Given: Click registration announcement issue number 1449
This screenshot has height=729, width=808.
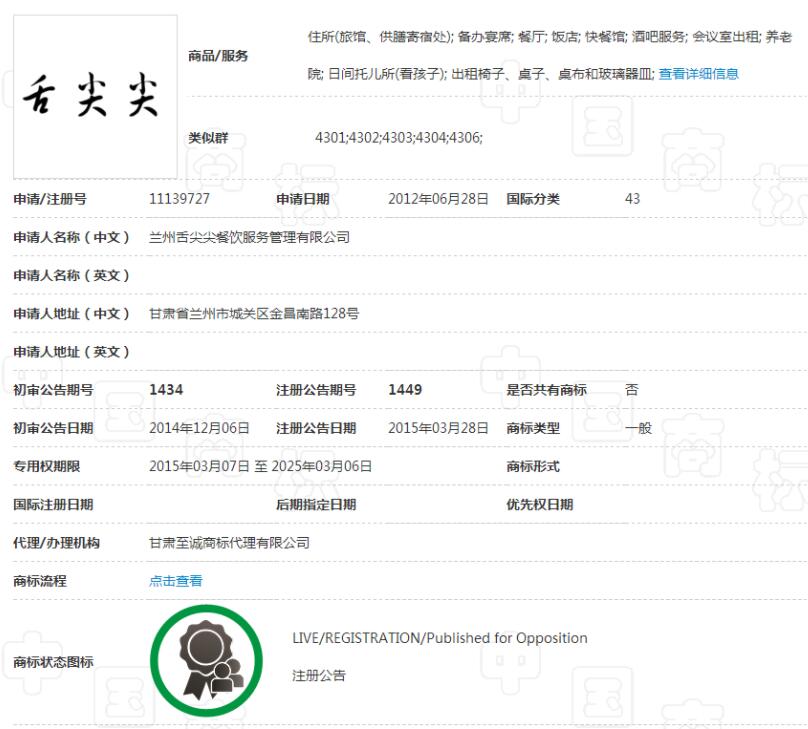Looking at the screenshot, I should coord(405,390).
